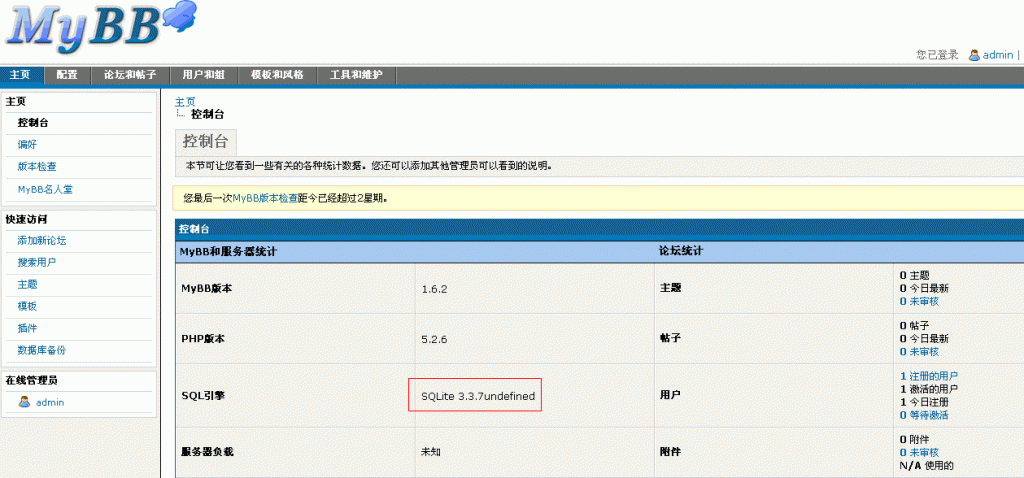Screen dimensions: 1024x478
Task: Click 0 等待激活 link
Action: 923,415
